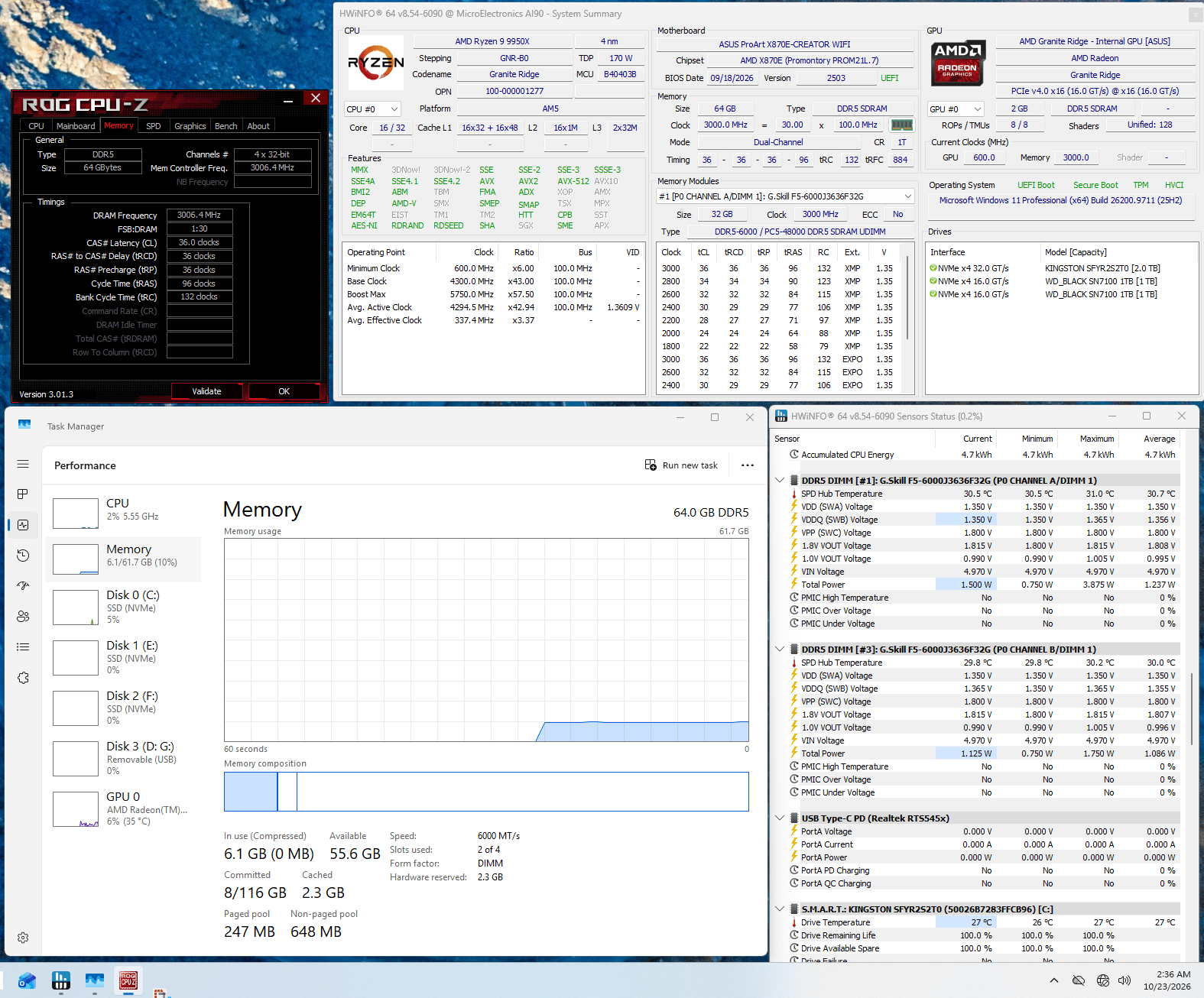Collapse the S.M.A.R.T. KINGSTON sensor group

pos(780,909)
